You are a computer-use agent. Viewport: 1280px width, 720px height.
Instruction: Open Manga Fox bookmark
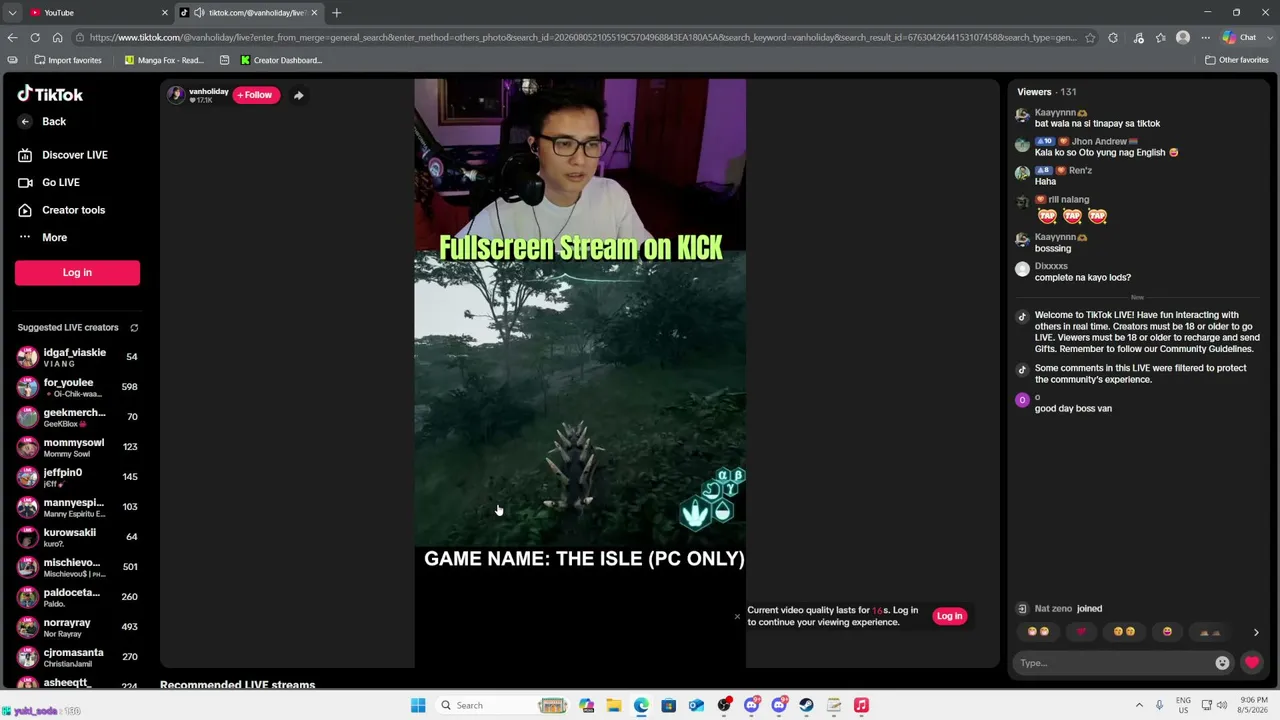(x=164, y=60)
